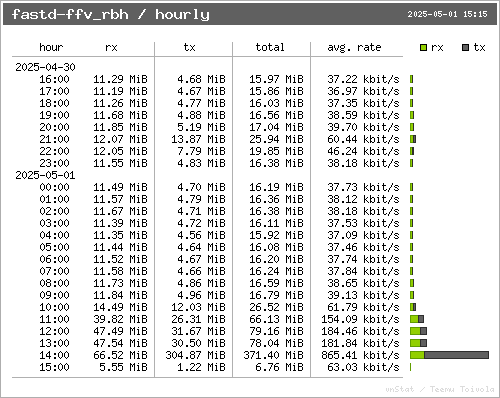Click avg rate 39.70 kbit/s

pos(363,127)
